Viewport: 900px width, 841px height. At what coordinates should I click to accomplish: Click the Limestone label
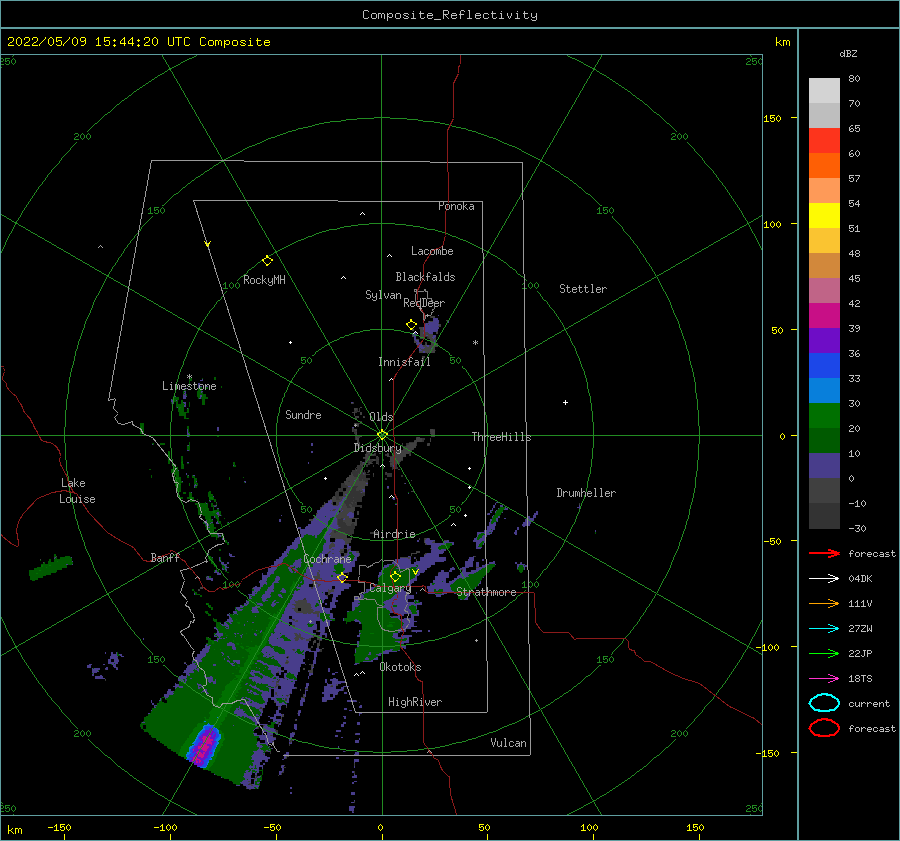pos(189,386)
